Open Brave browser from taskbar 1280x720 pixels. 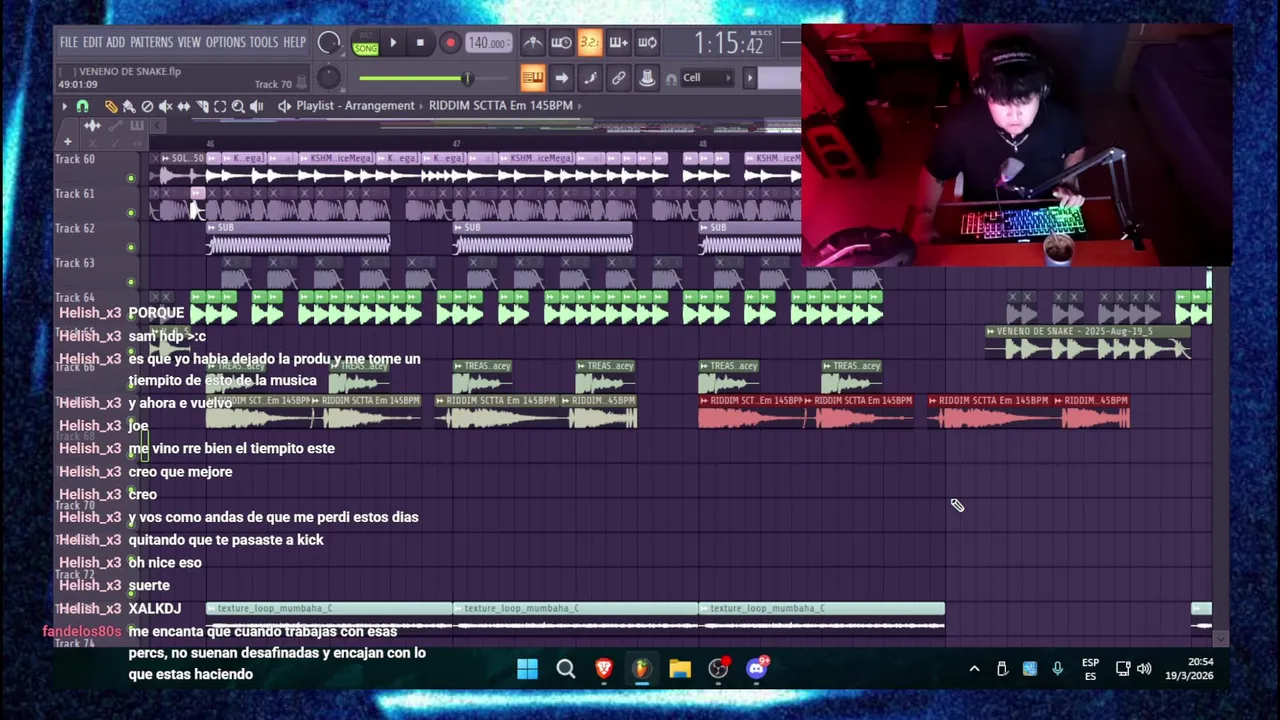(604, 669)
